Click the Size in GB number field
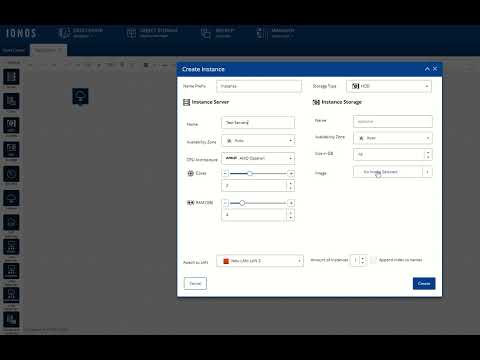 pos(389,154)
